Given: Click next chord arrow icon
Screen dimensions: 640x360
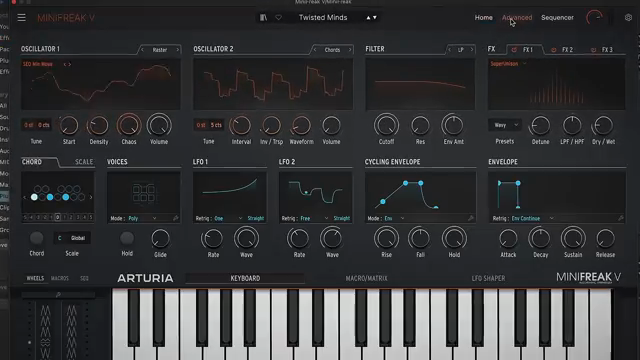Looking at the screenshot, I should (x=91, y=197).
